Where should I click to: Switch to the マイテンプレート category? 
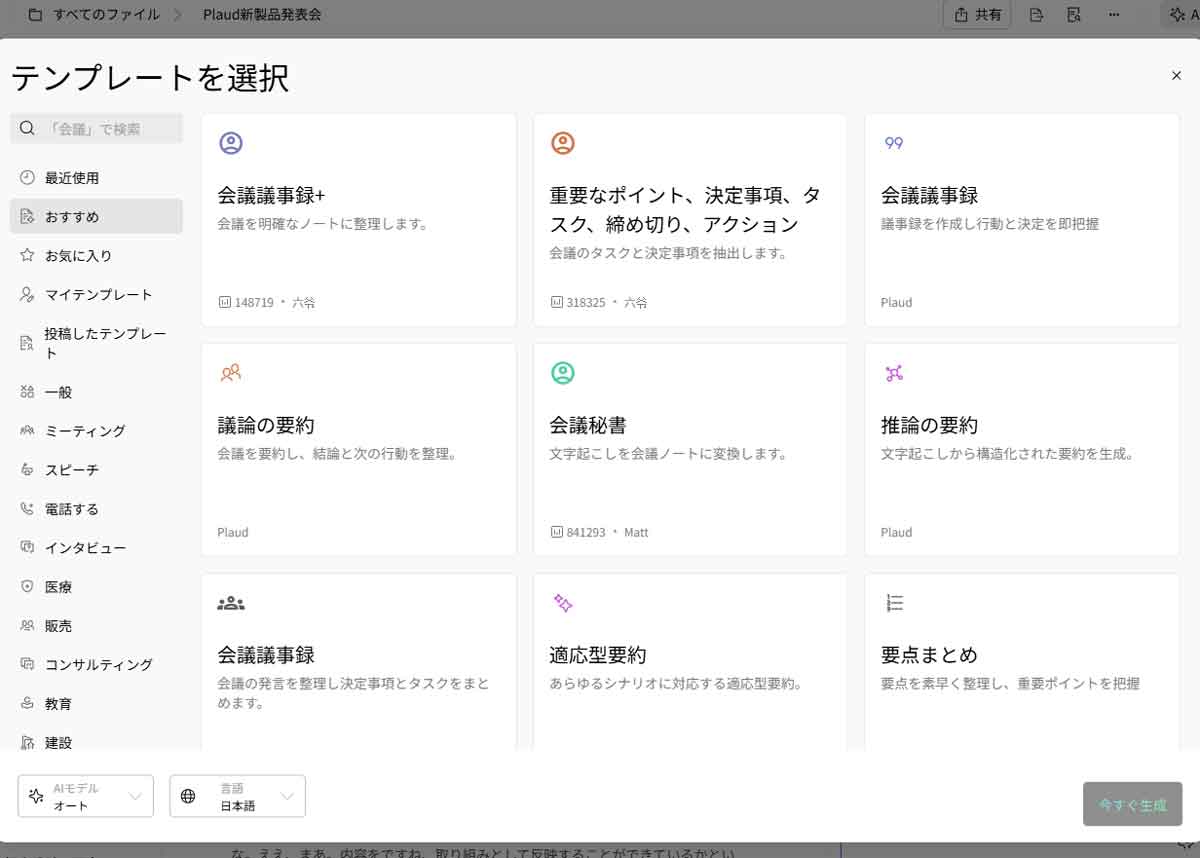click(x=97, y=295)
